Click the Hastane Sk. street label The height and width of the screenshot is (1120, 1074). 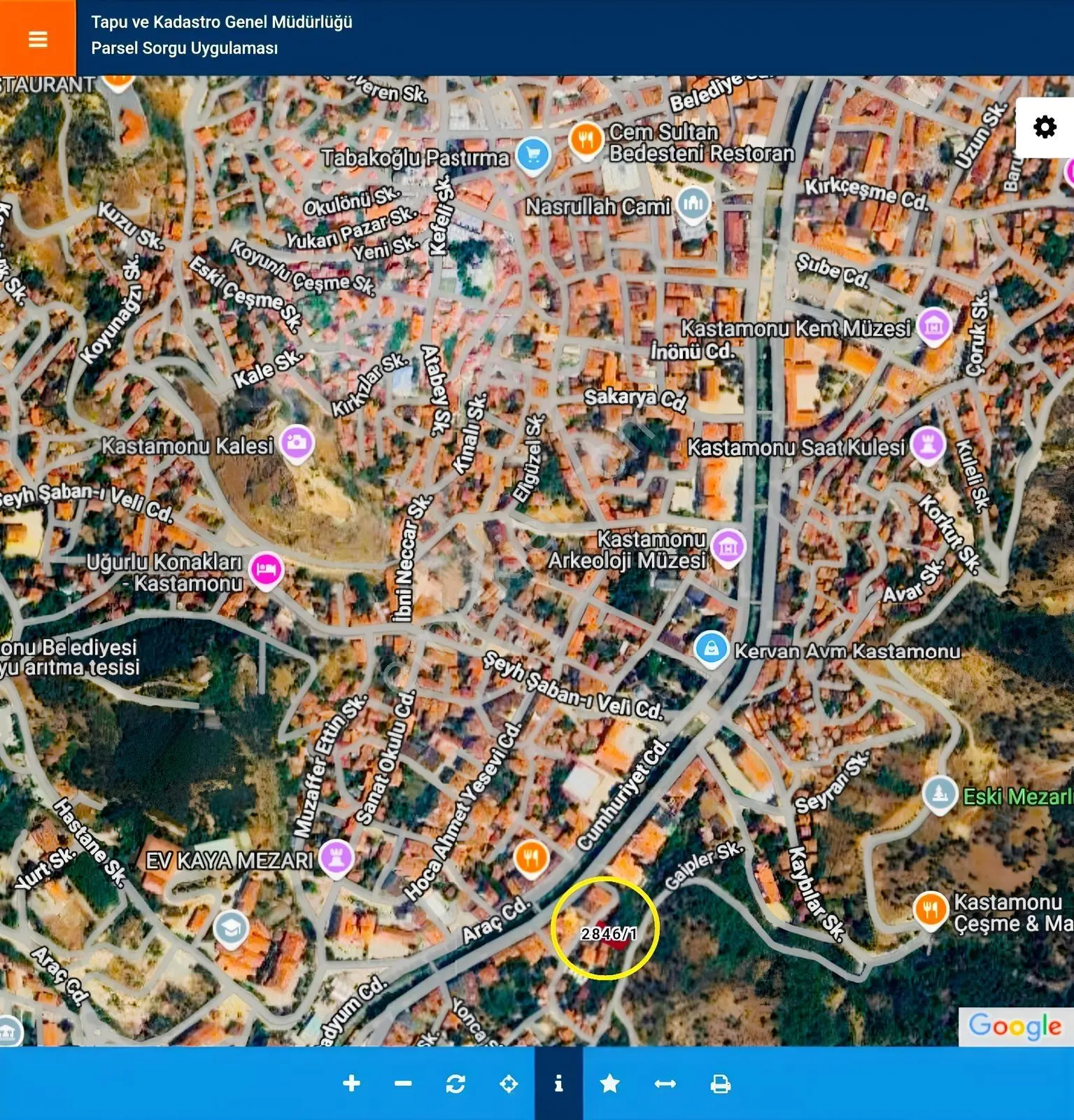click(91, 843)
